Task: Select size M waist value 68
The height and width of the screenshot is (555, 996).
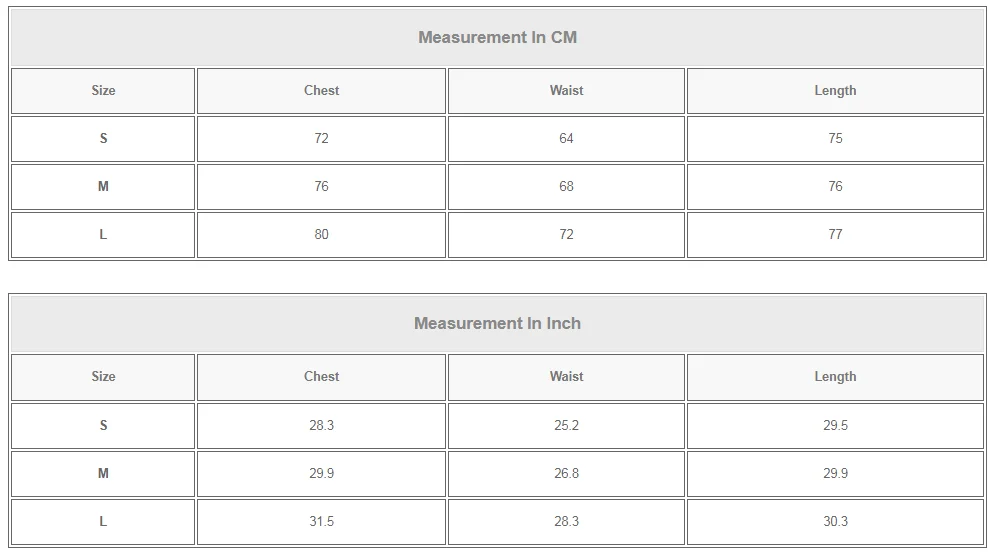Action: point(566,187)
